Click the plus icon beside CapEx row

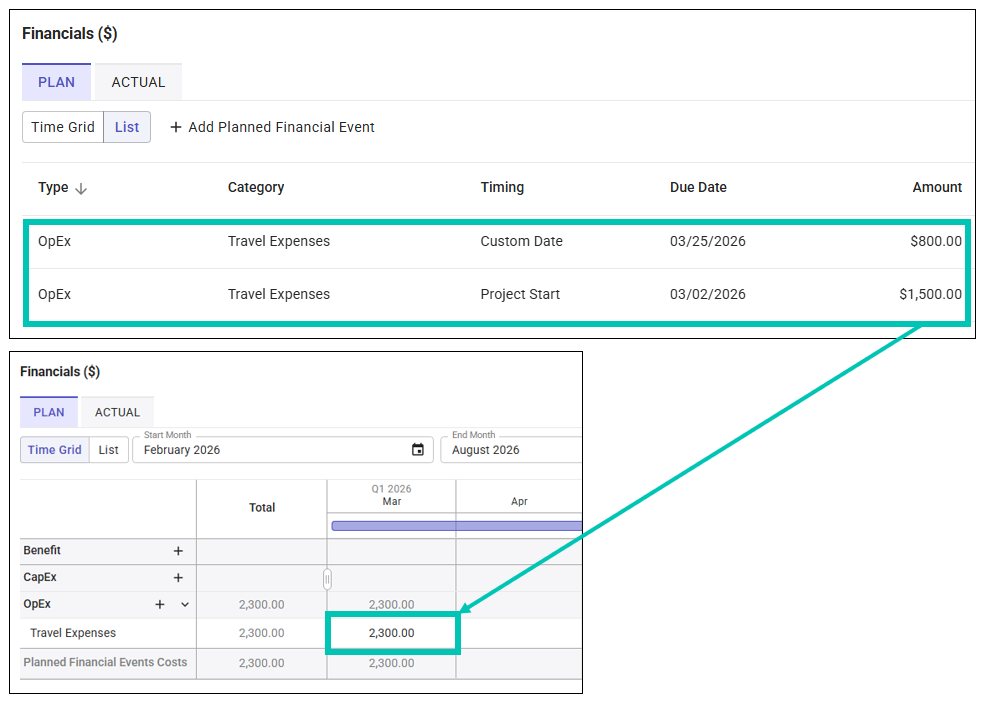[178, 578]
